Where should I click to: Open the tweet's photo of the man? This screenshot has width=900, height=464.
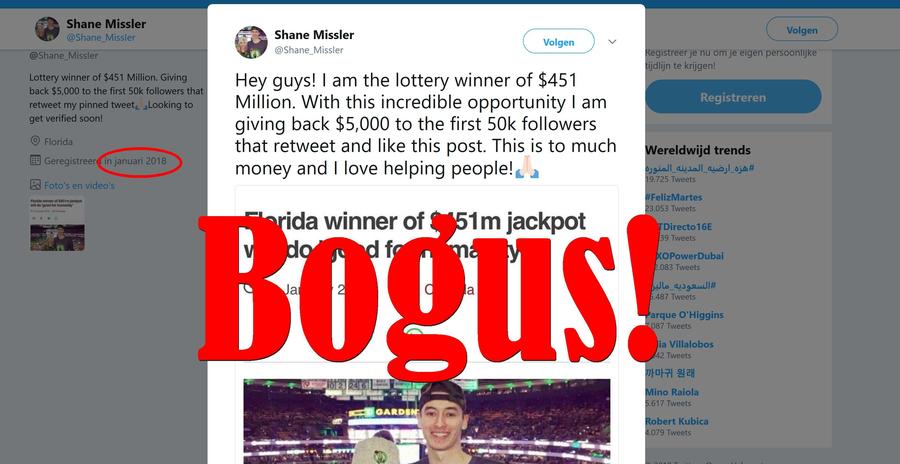pyautogui.click(x=426, y=421)
